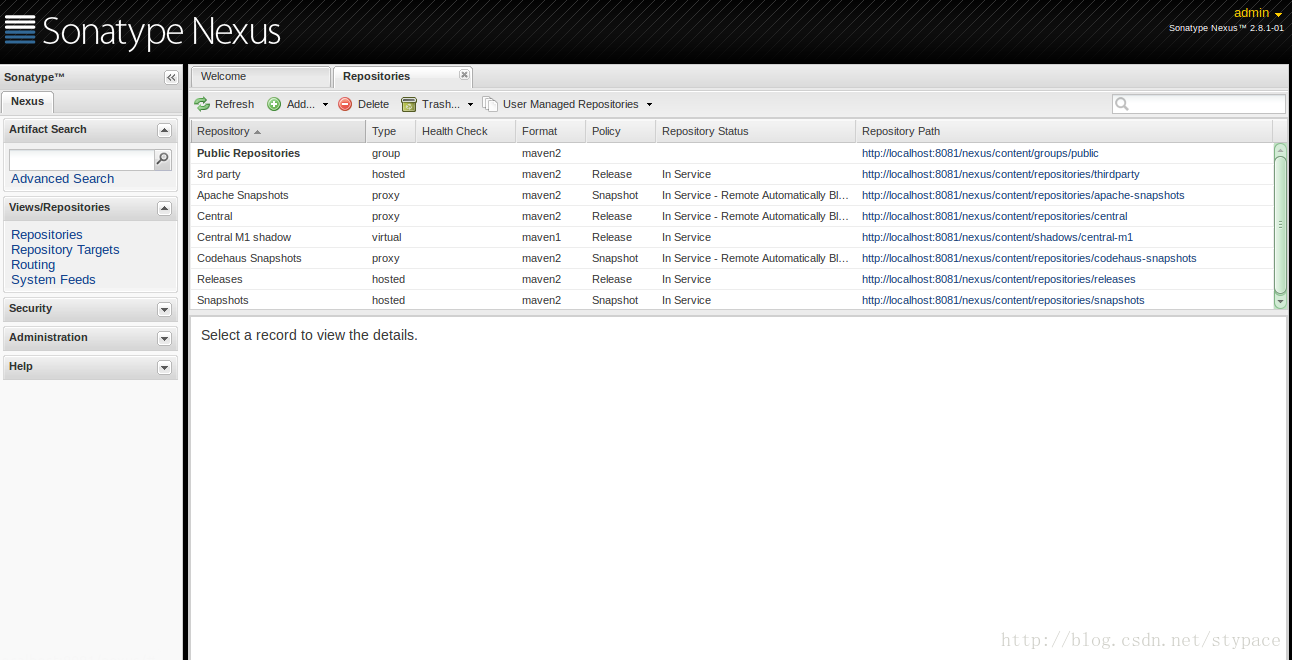Open the repositories/releases URL

(999, 280)
